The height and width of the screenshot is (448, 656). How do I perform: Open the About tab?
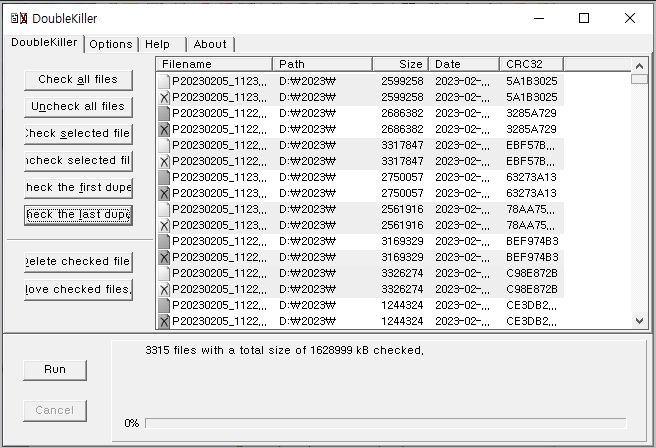point(211,44)
